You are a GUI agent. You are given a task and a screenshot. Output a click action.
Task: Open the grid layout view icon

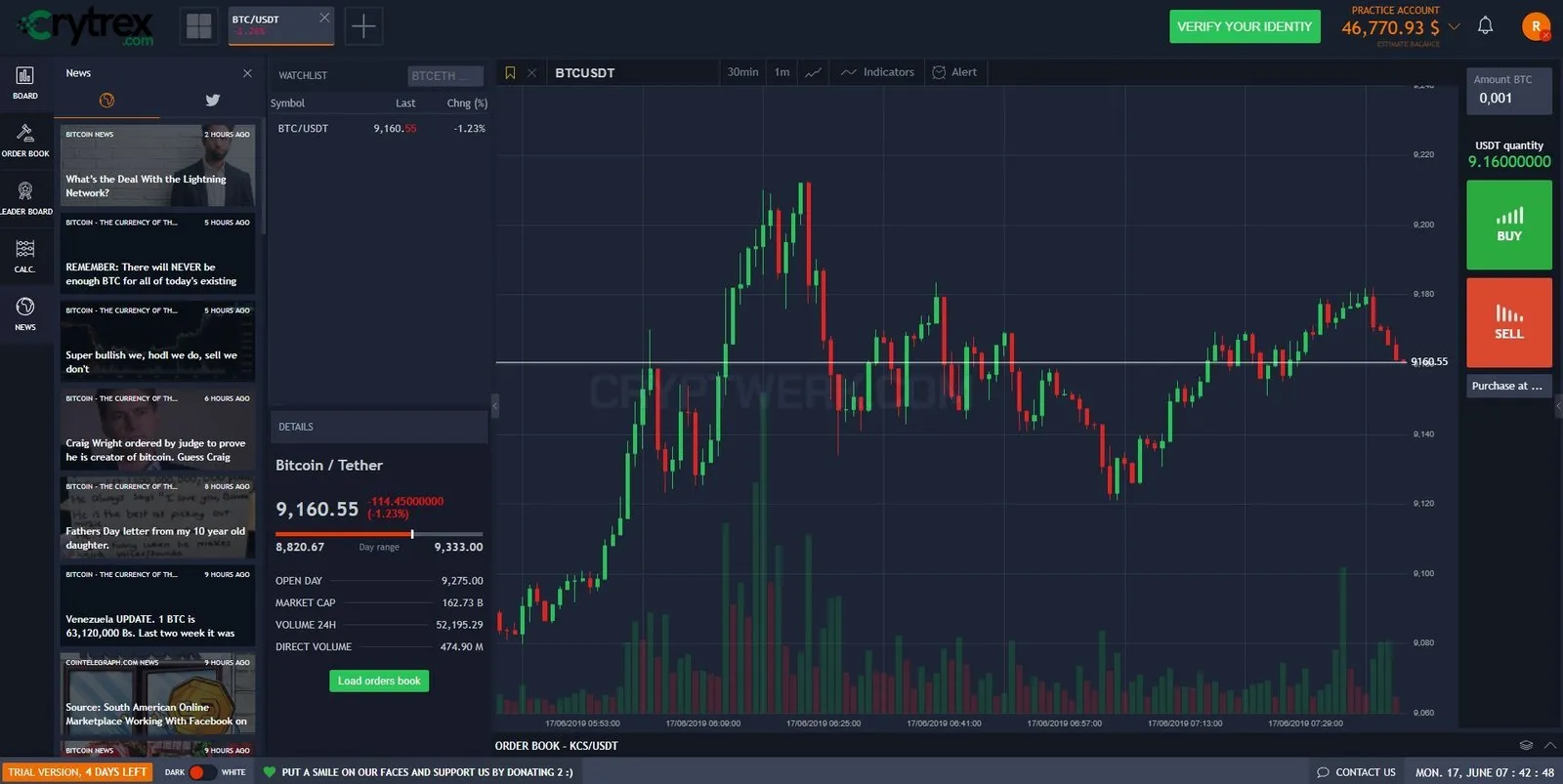pos(198,26)
